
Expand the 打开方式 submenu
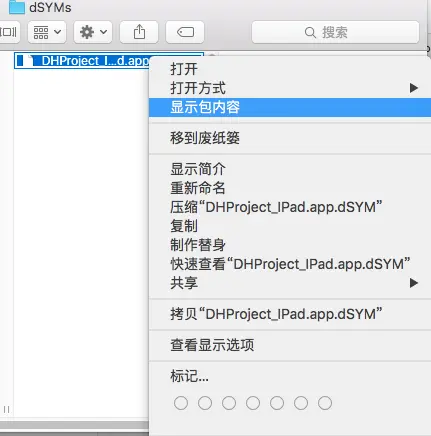290,88
